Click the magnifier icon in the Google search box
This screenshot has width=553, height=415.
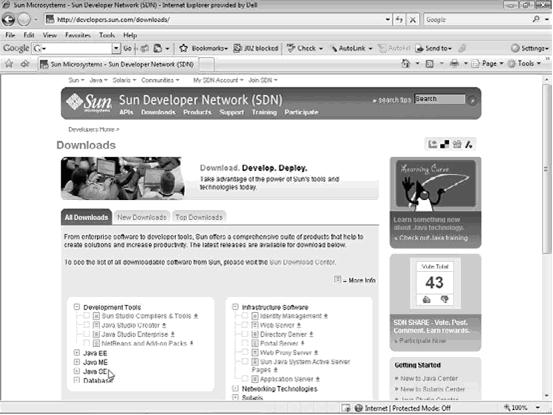pos(536,19)
